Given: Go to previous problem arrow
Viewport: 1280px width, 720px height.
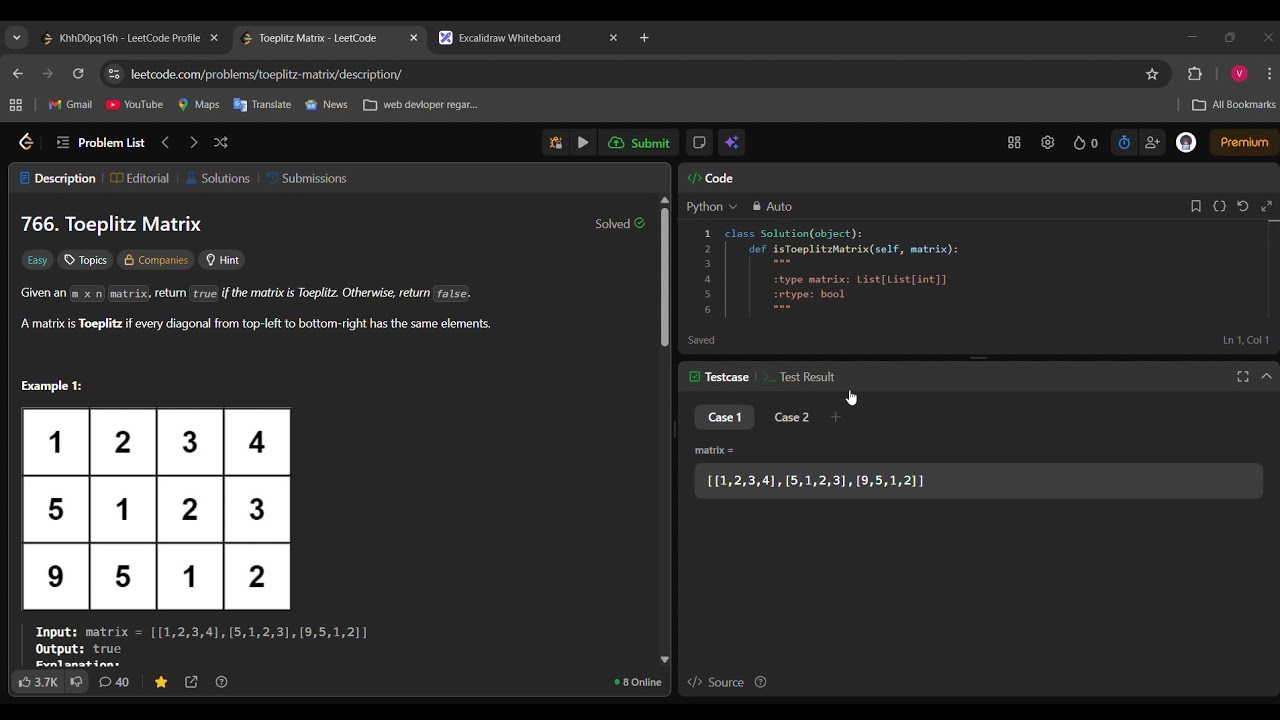Looking at the screenshot, I should [166, 142].
